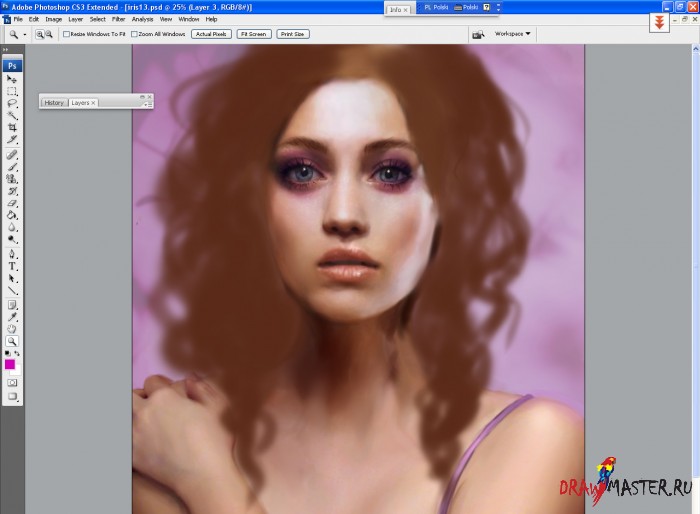This screenshot has width=700, height=514.
Task: Open the Workspace dropdown
Action: tap(512, 34)
